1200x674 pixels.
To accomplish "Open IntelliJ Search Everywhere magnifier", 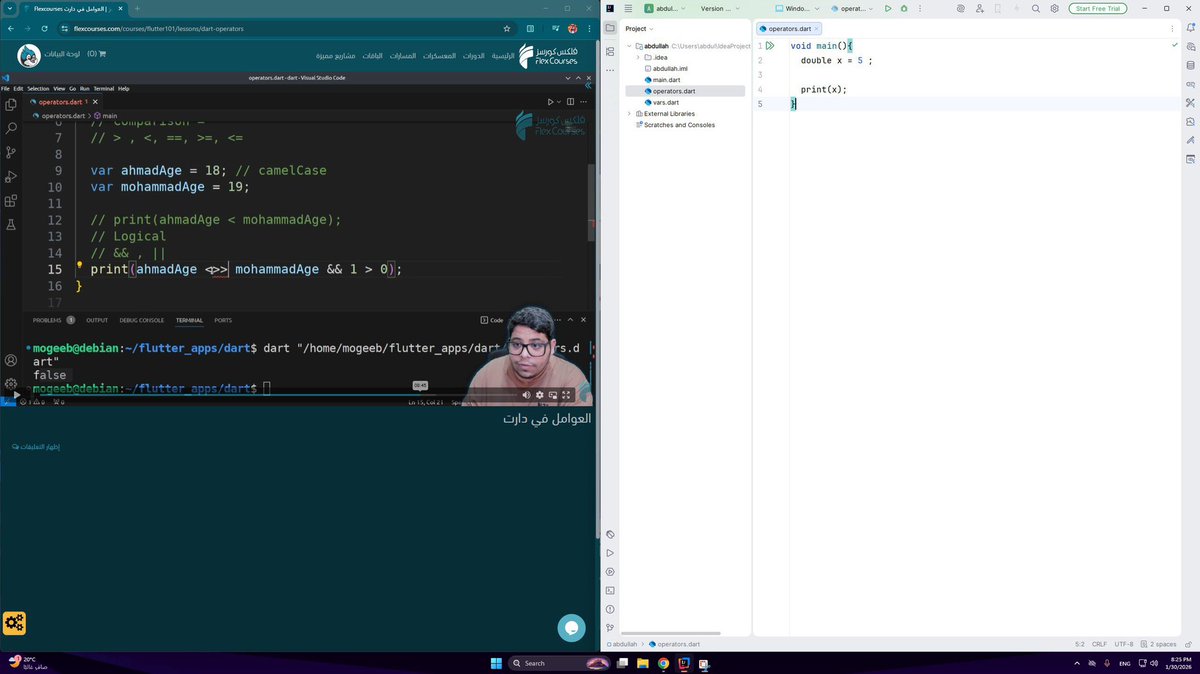I will (1036, 8).
